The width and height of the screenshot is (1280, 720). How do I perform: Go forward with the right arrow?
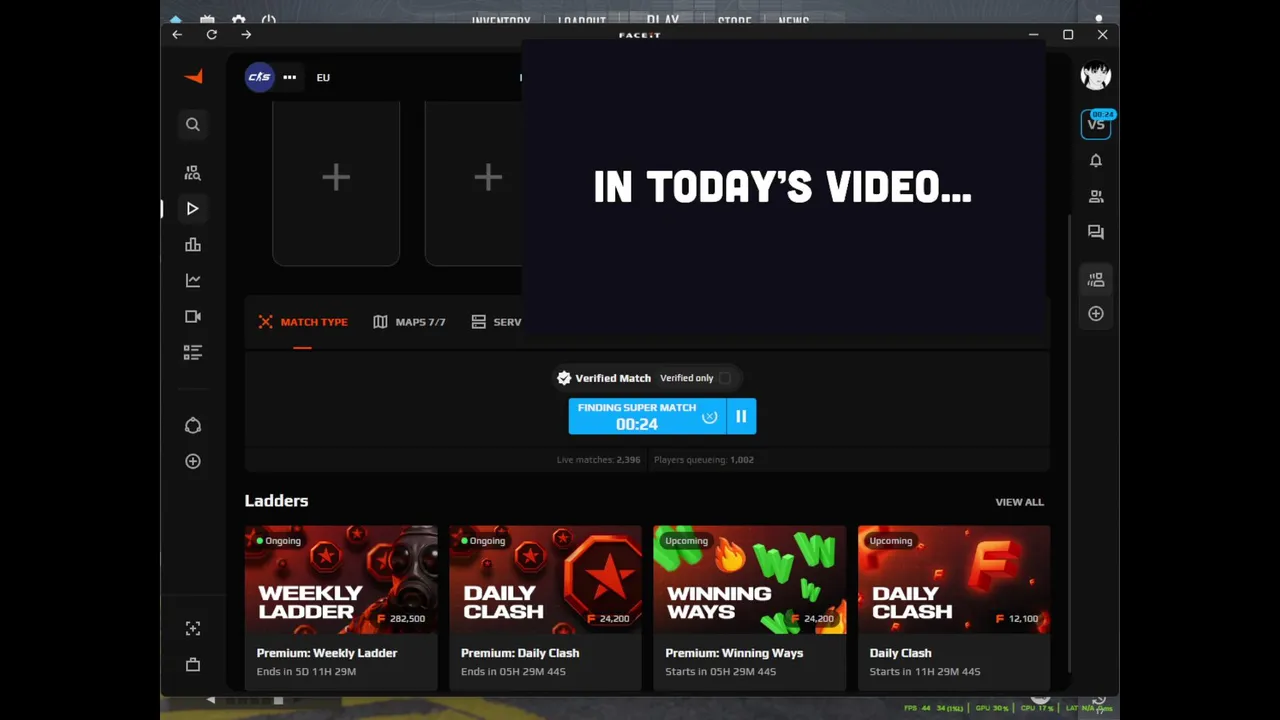pos(246,34)
